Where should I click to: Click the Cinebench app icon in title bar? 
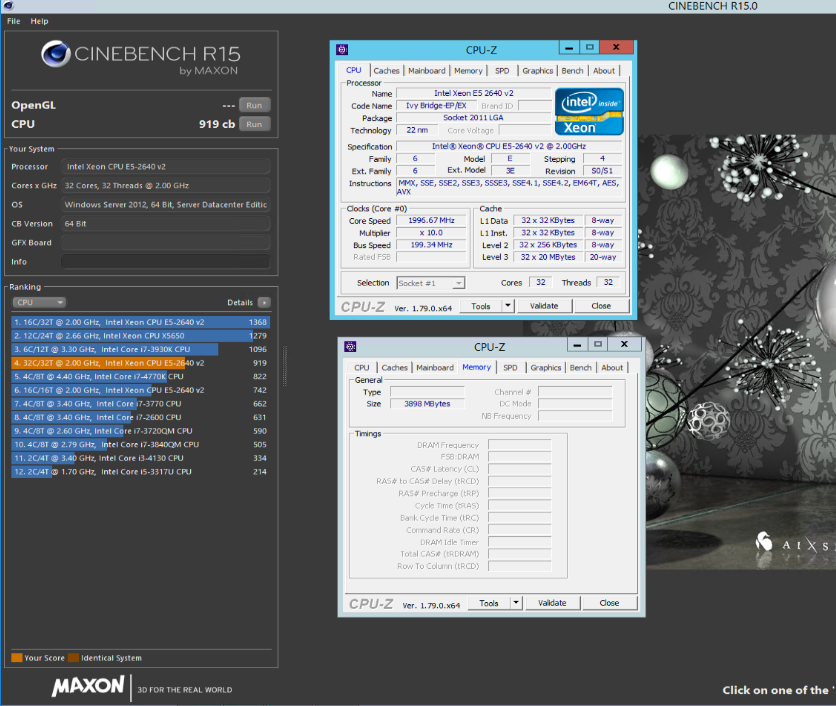[x=8, y=5]
